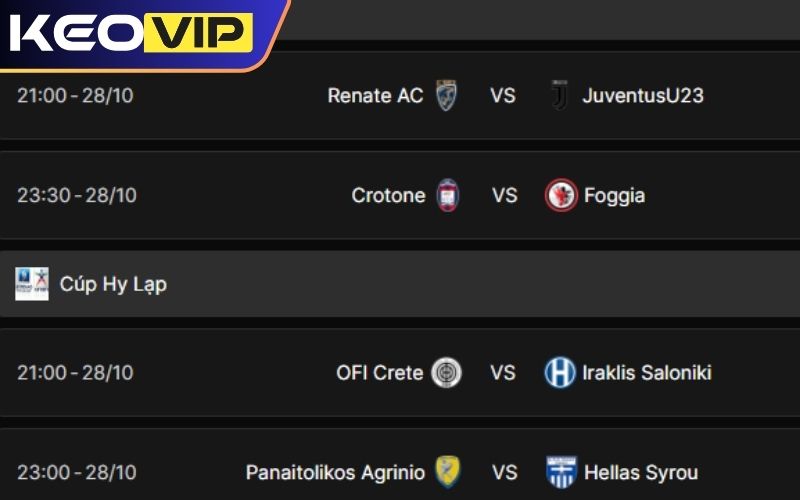This screenshot has height=500, width=800.
Task: Click the 21:00 - 28/10 Renate match time
Action: click(x=77, y=96)
